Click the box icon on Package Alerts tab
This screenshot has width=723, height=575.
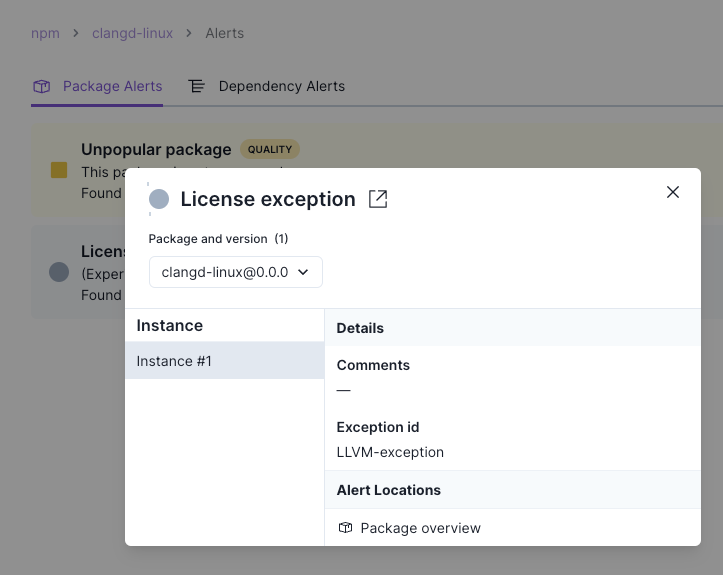(x=42, y=86)
